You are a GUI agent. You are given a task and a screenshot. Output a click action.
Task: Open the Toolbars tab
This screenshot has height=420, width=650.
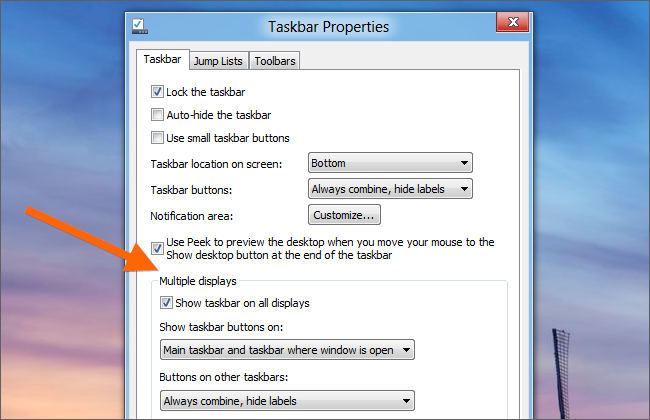(x=274, y=61)
